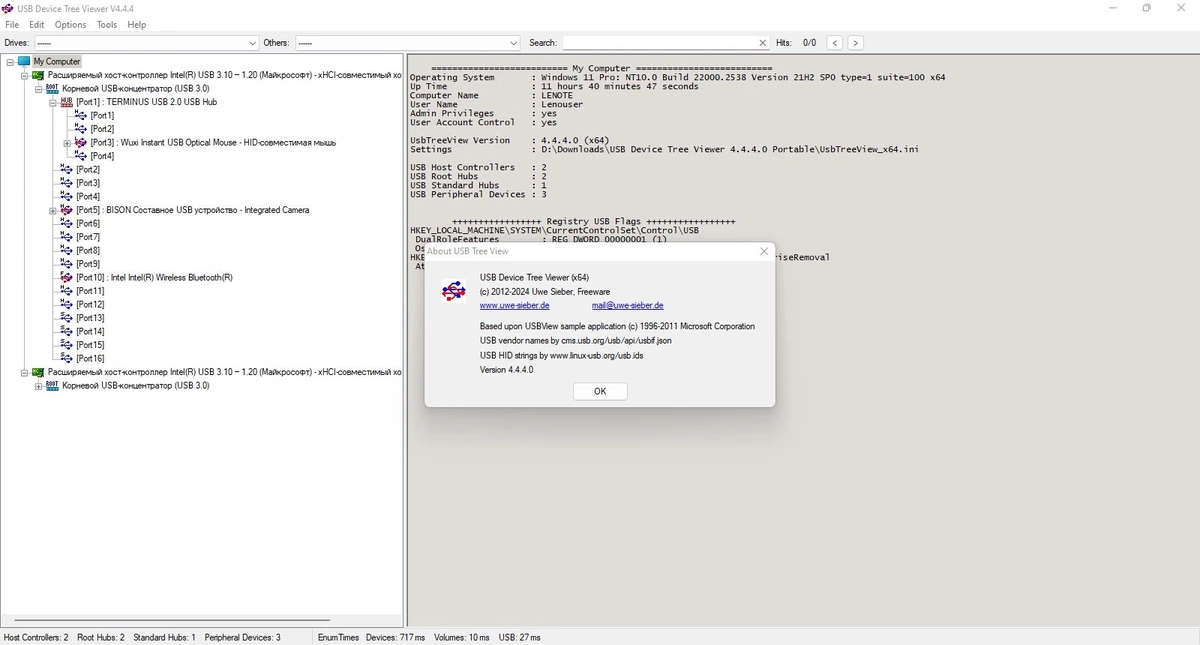Image resolution: width=1200 pixels, height=645 pixels.
Task: Collapse the expanded Корневой USB-концентратор root hub
Action: pos(39,89)
